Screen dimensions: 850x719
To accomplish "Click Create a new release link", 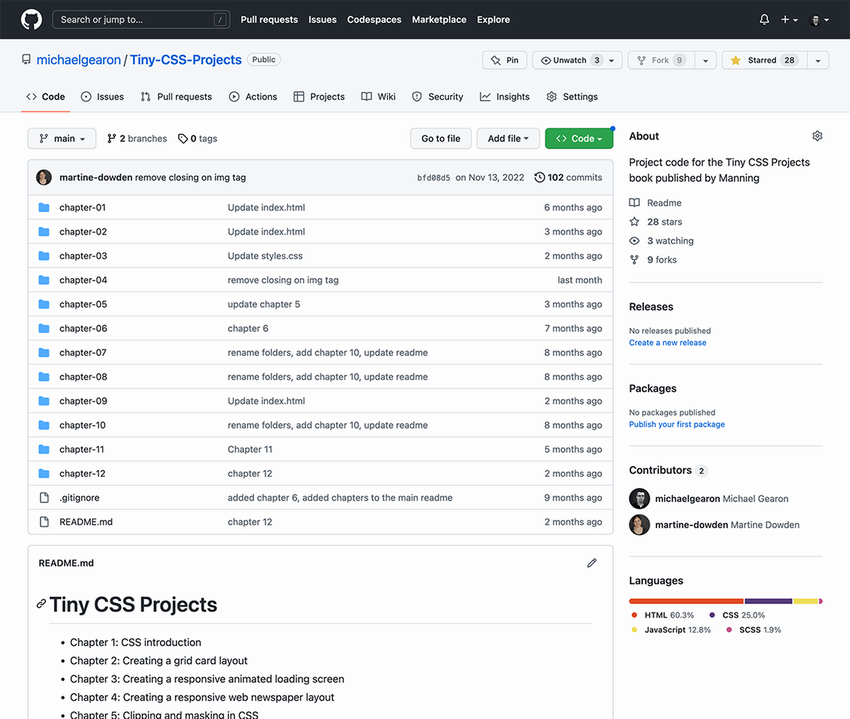I will point(667,342).
